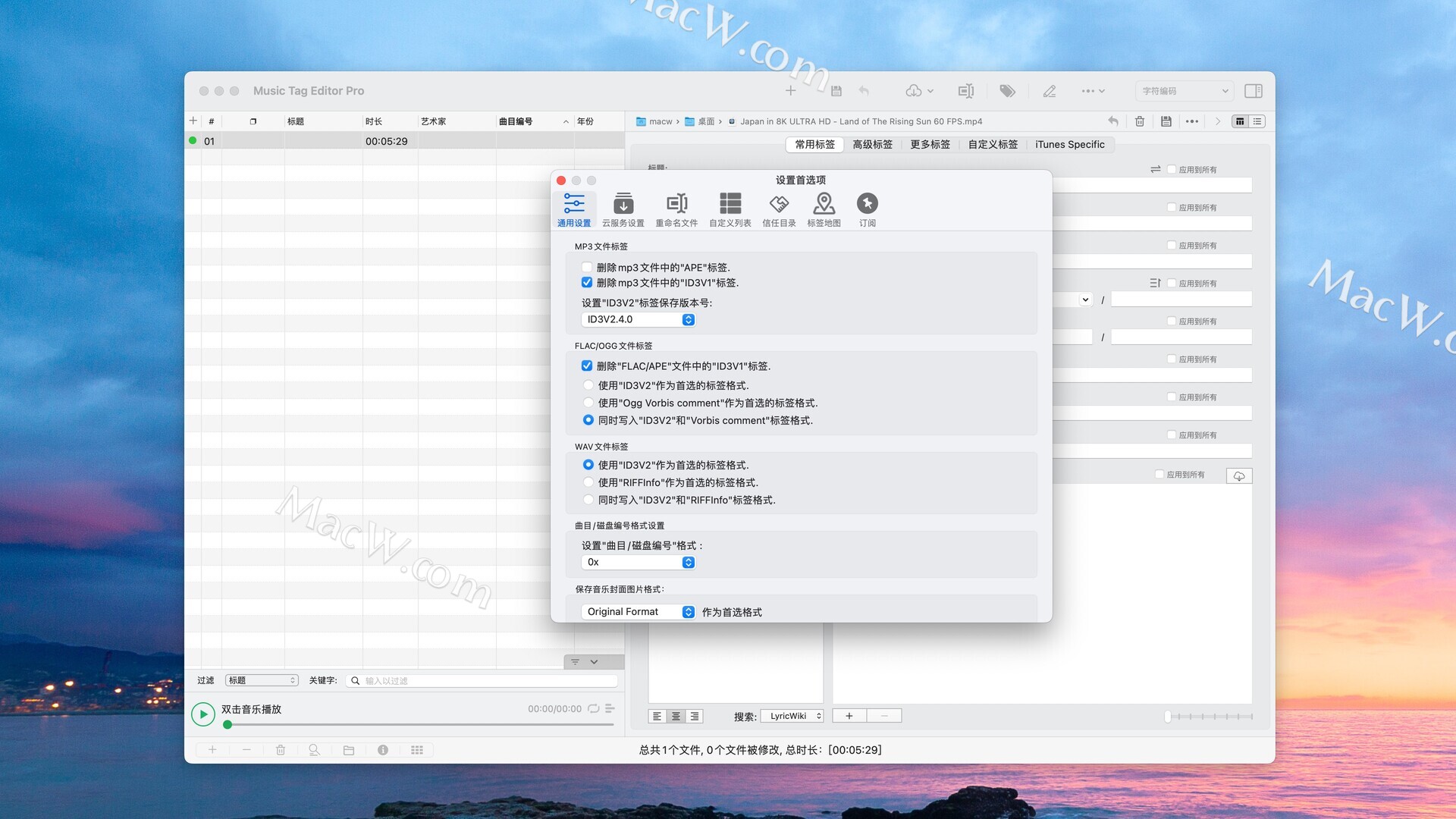This screenshot has width=1456, height=819.
Task: Click the plus button beside LyricWiki search
Action: point(849,716)
